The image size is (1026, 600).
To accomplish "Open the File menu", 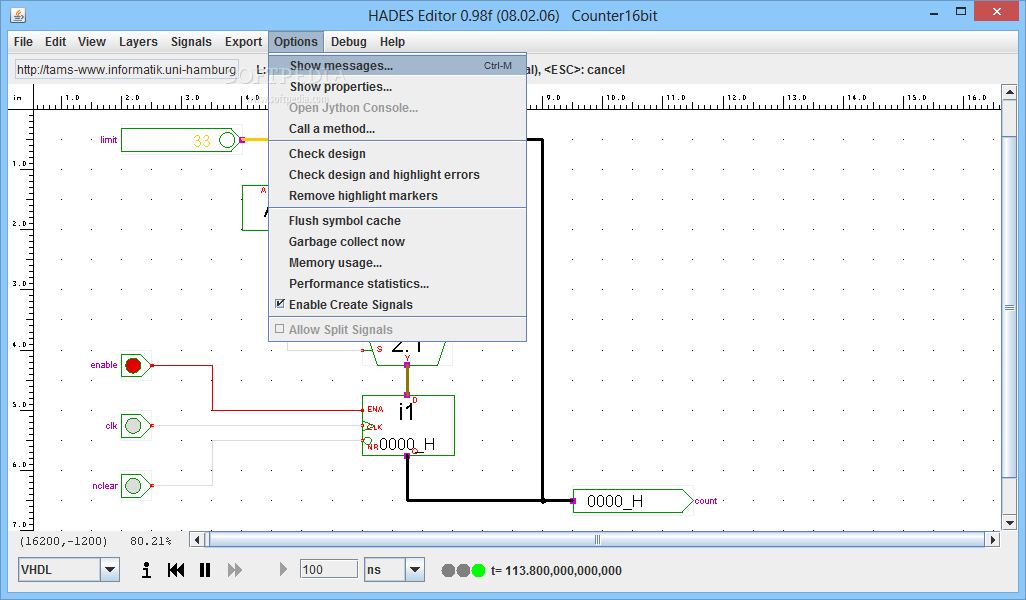I will point(23,42).
